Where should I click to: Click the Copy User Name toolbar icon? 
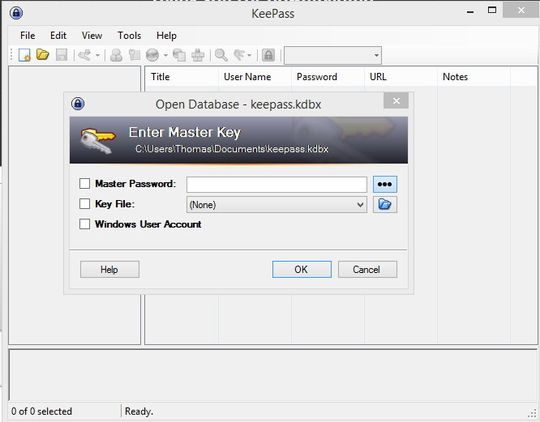116,55
